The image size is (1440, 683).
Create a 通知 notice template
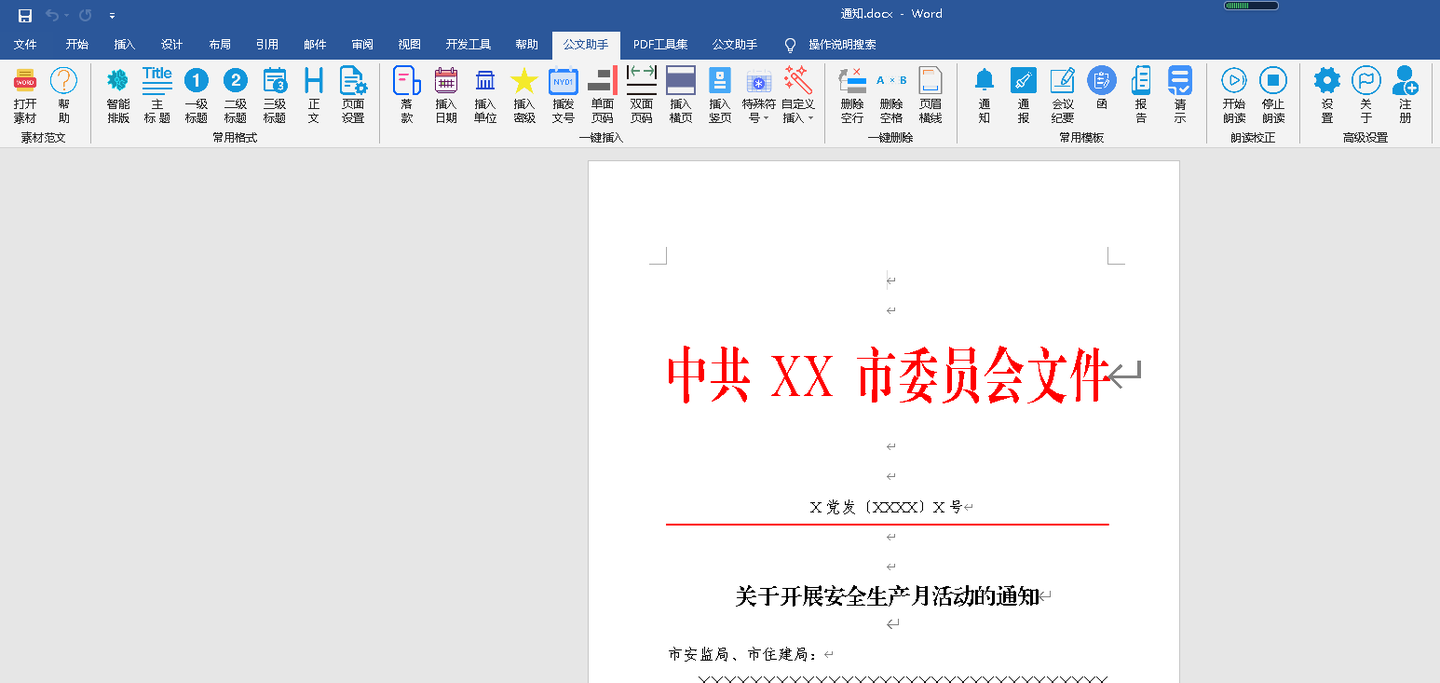tap(983, 95)
